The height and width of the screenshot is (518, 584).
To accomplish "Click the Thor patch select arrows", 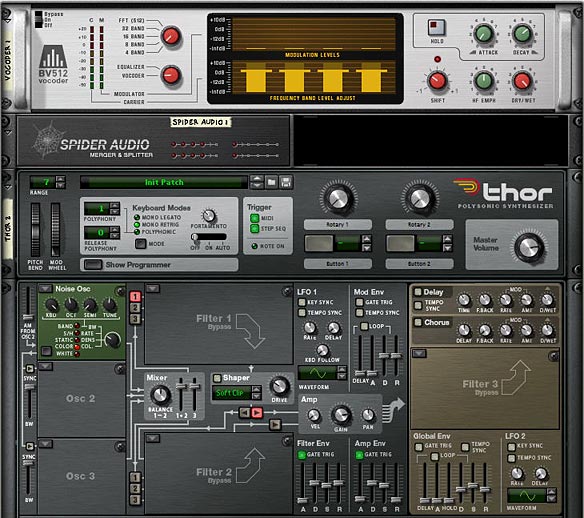I will tap(257, 182).
